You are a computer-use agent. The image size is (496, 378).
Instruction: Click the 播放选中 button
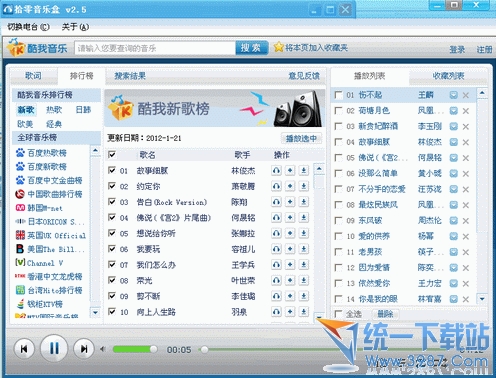[301, 138]
